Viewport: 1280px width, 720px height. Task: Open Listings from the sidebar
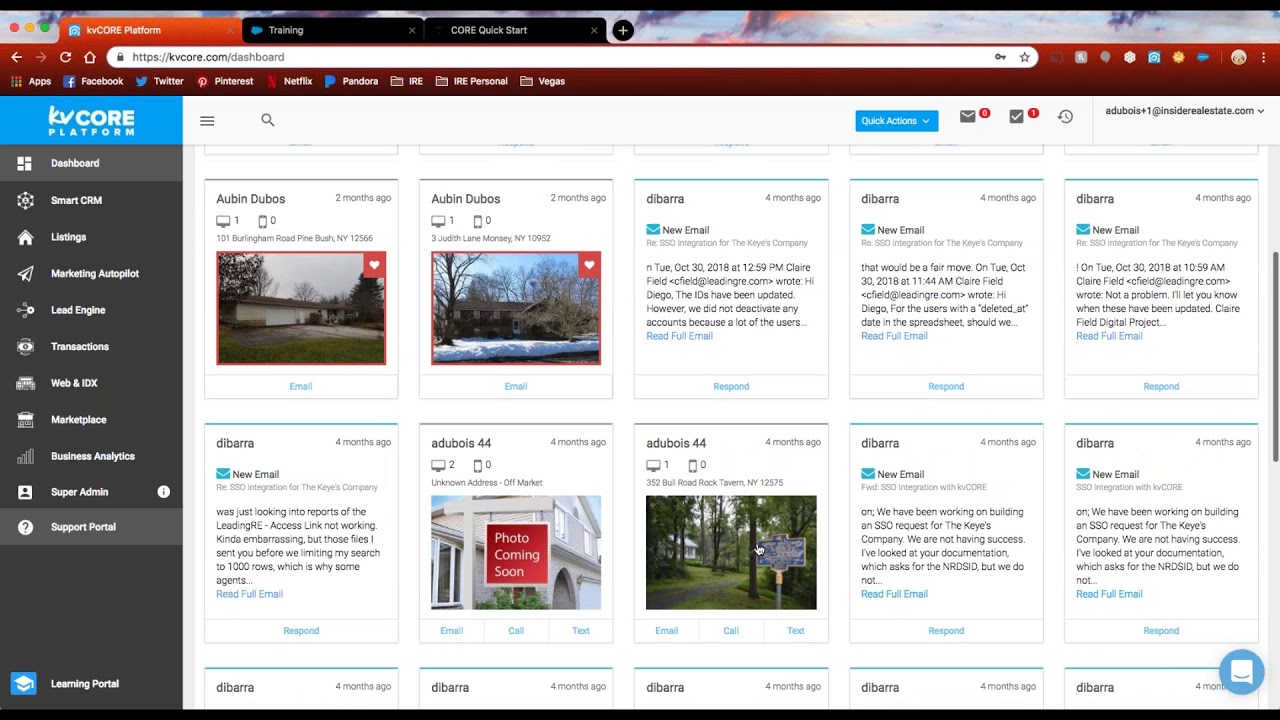pyautogui.click(x=91, y=237)
